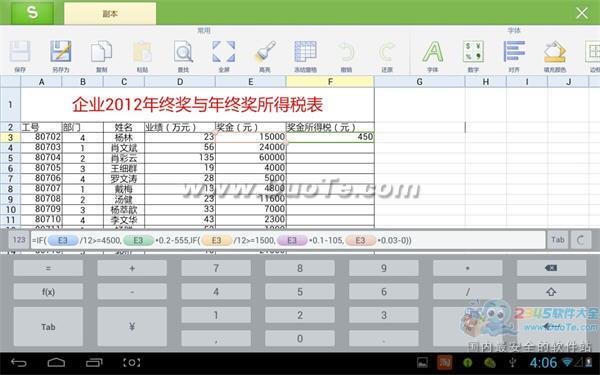Tap the Save (保存) icon
Image resolution: width=600 pixels, height=375 pixels.
(20, 52)
